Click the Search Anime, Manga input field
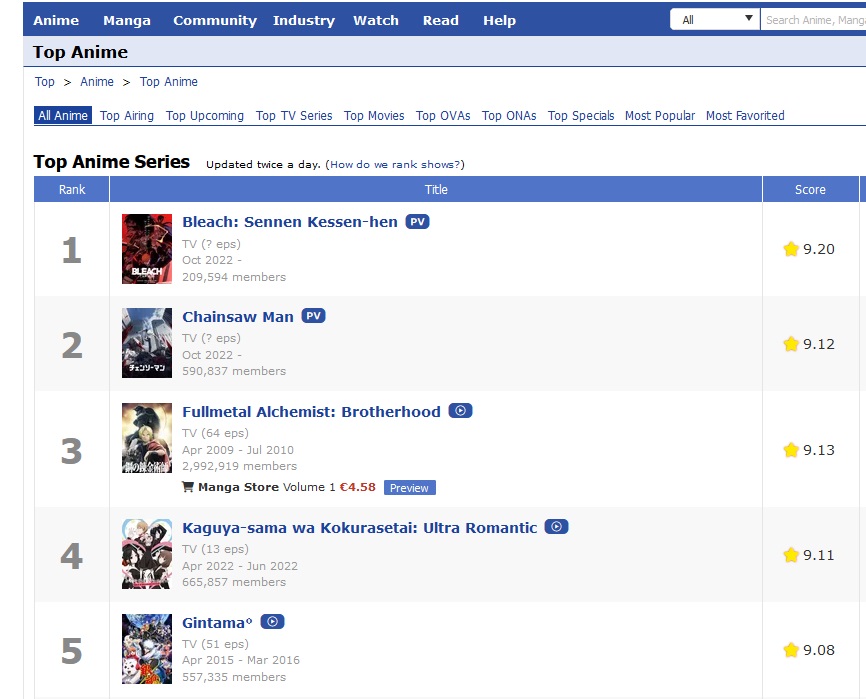This screenshot has width=866, height=699. (x=813, y=20)
